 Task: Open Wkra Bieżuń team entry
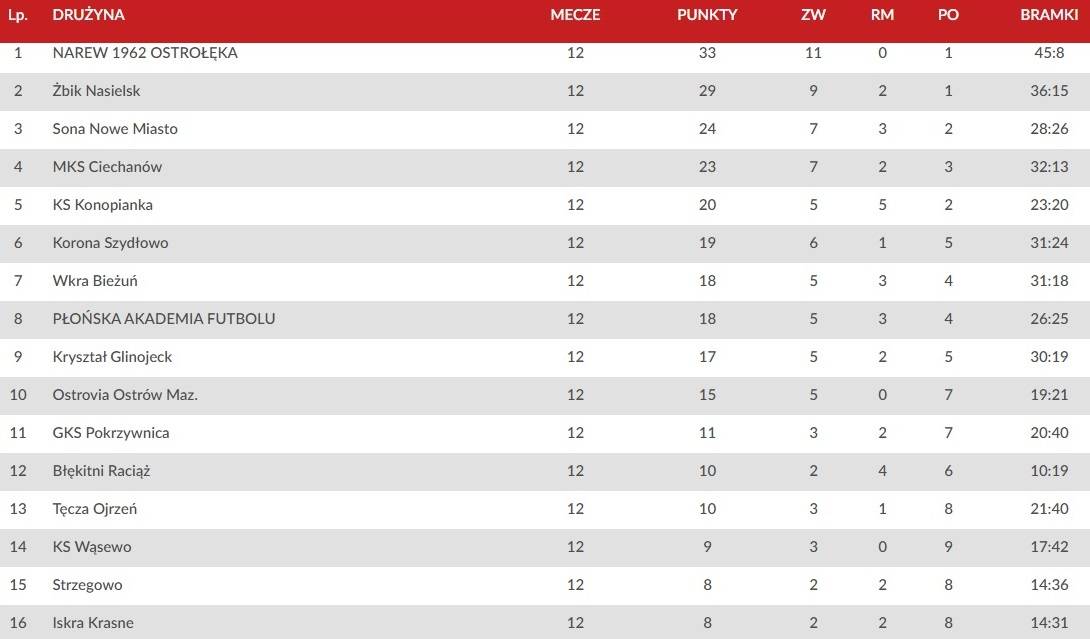(95, 281)
